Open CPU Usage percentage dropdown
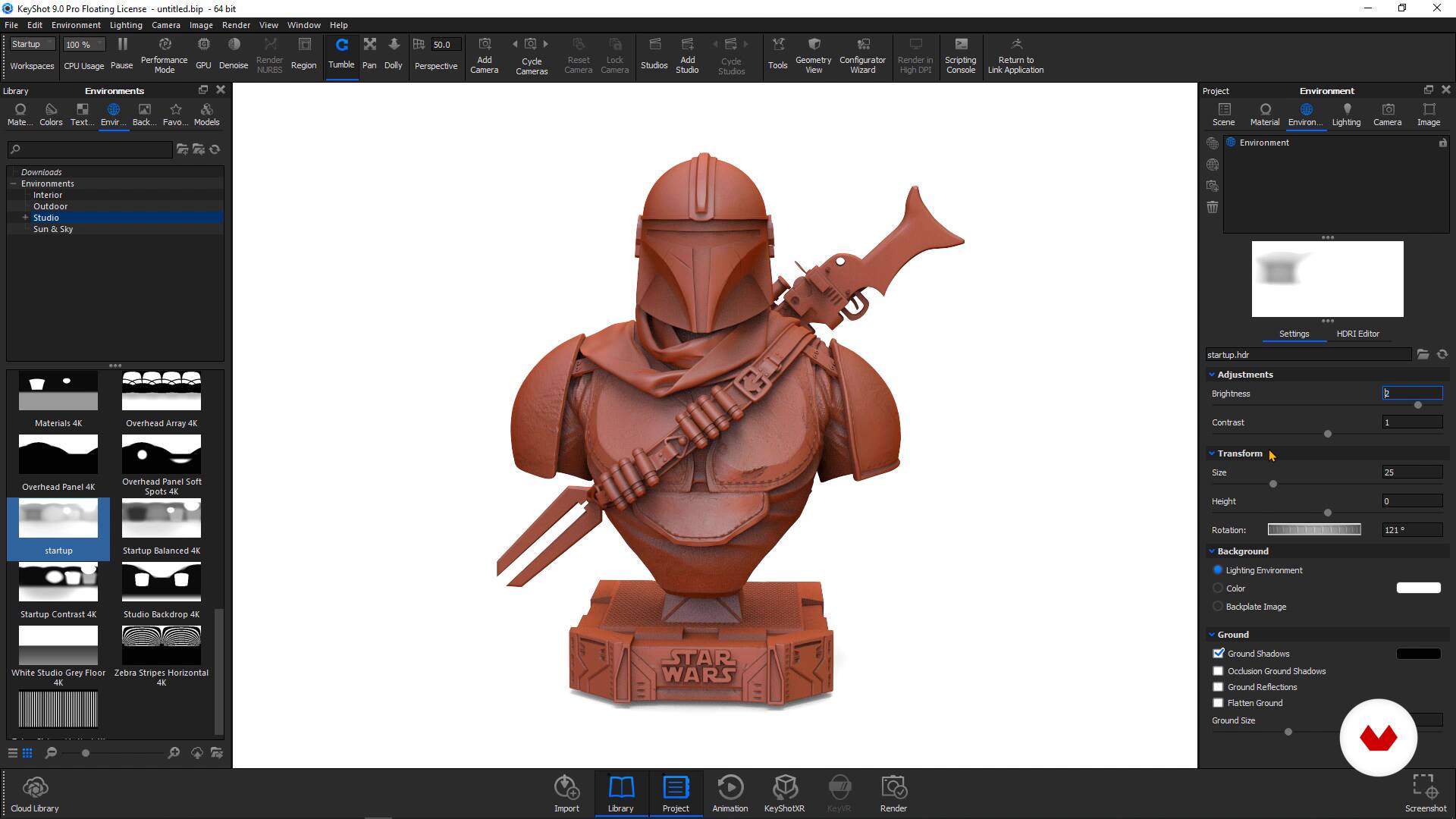This screenshot has width=1456, height=819. tap(83, 44)
